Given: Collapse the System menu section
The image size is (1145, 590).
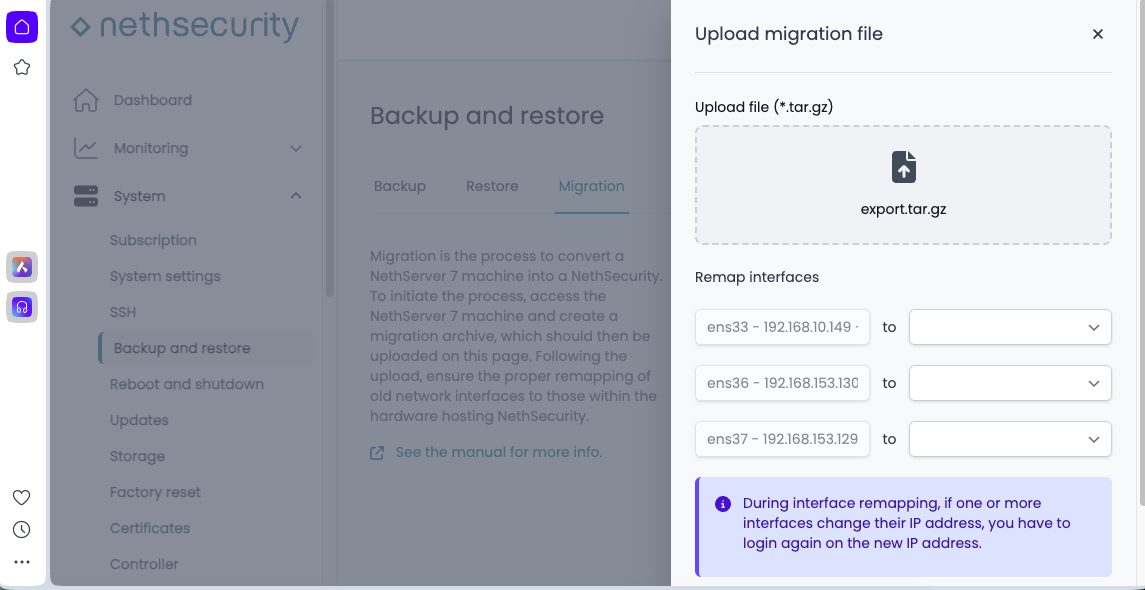Looking at the screenshot, I should (x=295, y=196).
